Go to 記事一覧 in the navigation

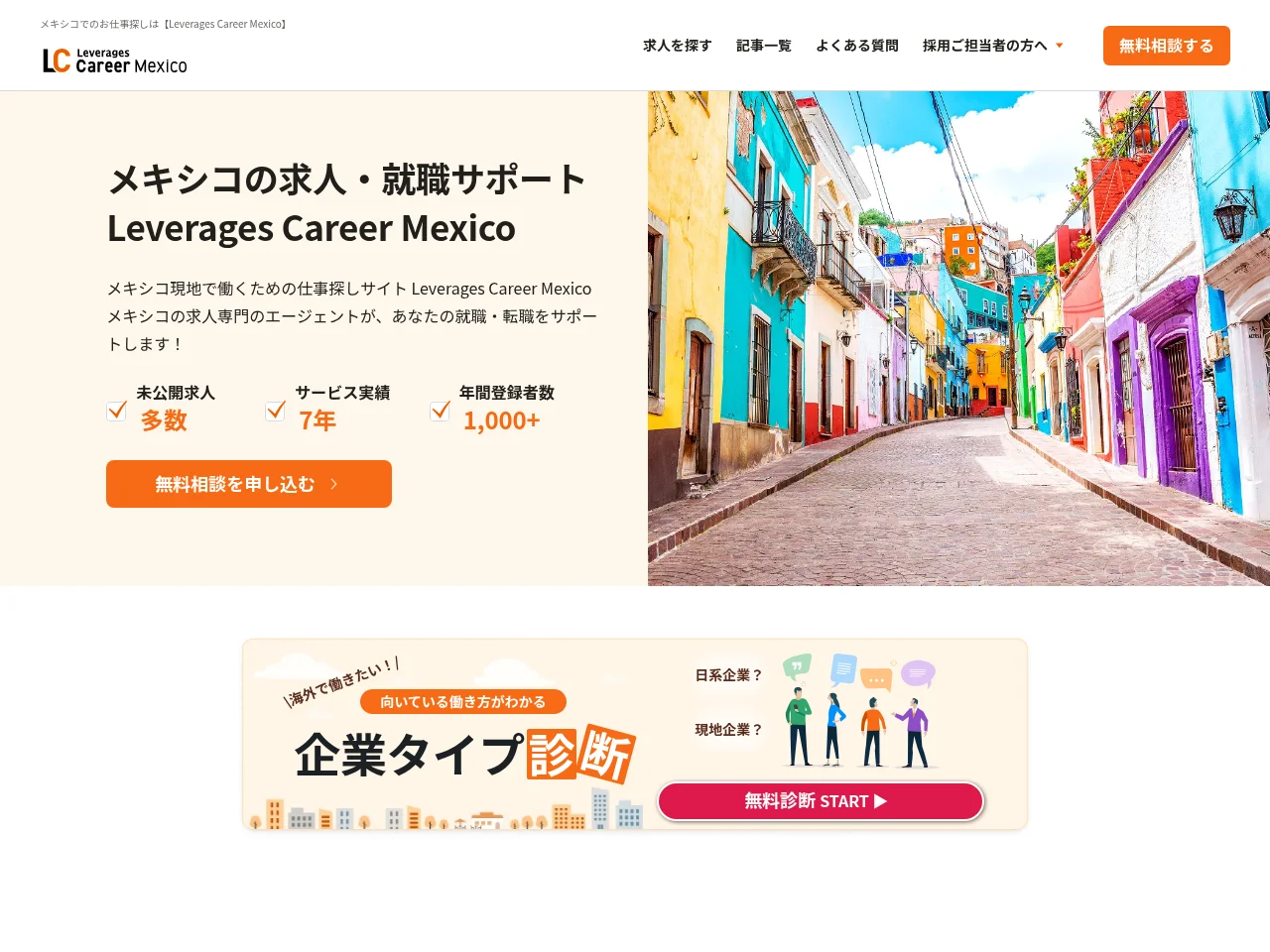[x=764, y=46]
